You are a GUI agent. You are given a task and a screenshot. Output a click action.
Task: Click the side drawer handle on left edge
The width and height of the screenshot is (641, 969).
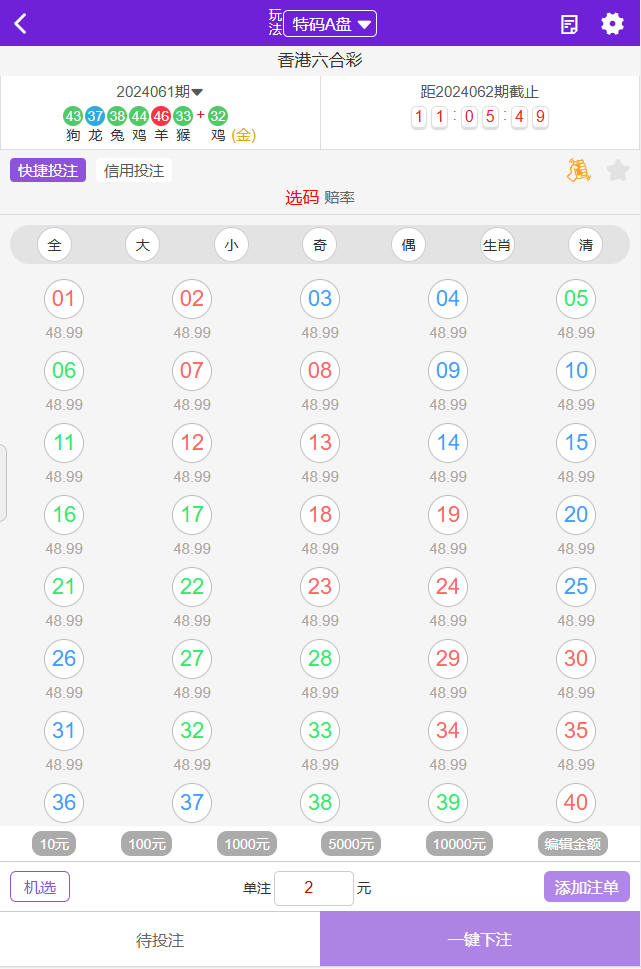point(3,483)
